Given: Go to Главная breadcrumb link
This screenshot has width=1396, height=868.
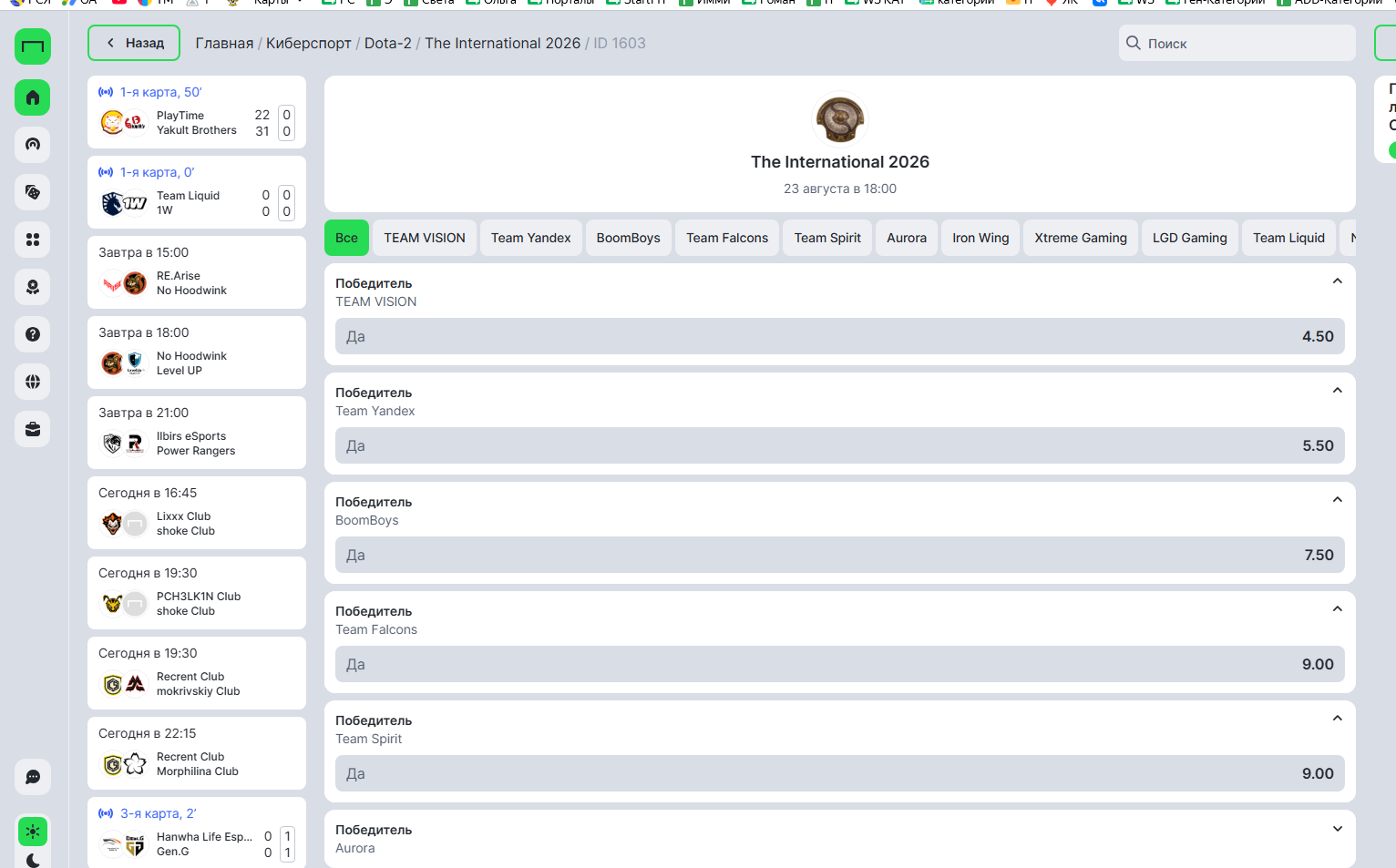Looking at the screenshot, I should [x=224, y=43].
